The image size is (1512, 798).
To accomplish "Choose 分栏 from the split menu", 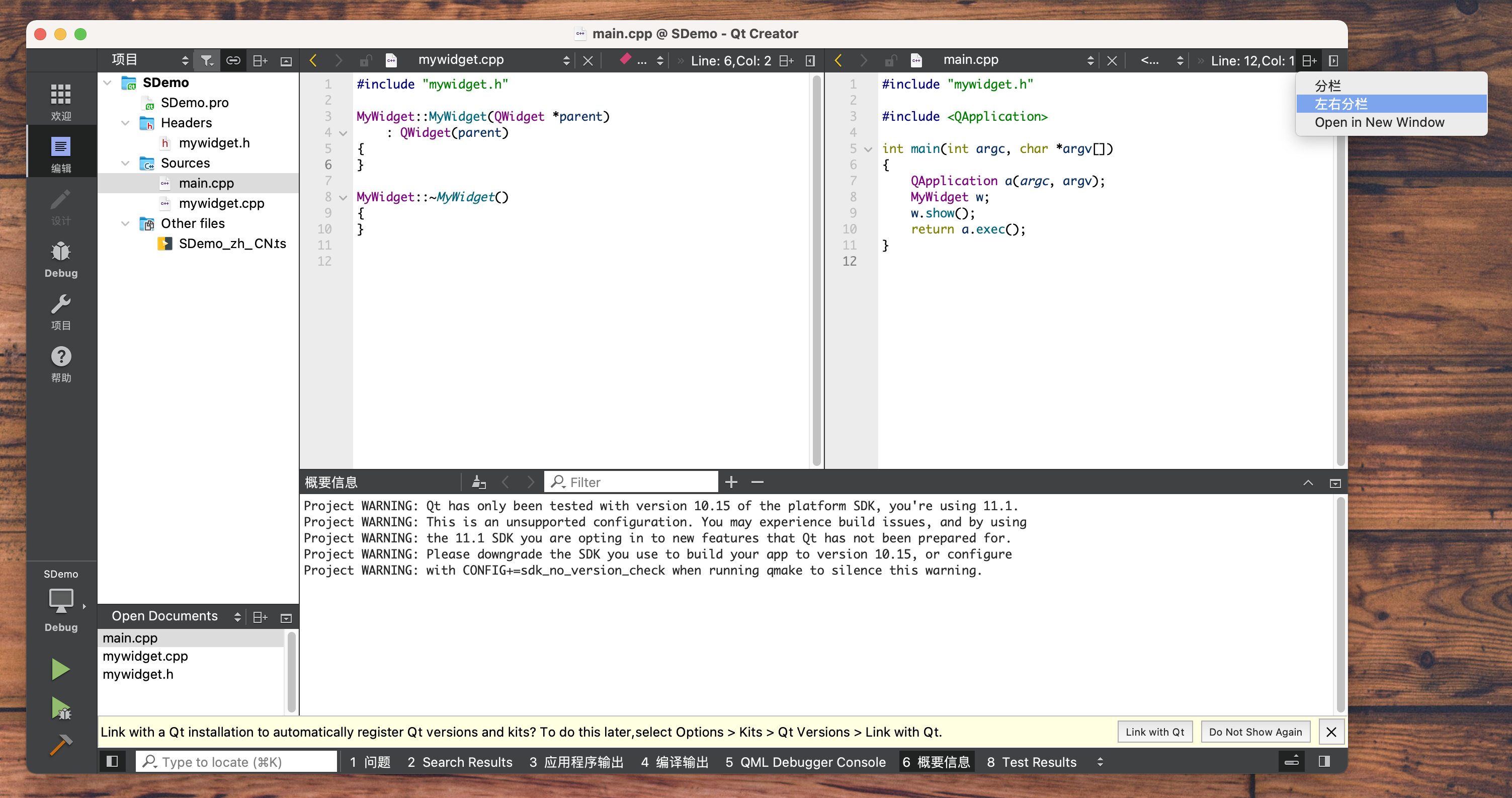I will click(1391, 86).
